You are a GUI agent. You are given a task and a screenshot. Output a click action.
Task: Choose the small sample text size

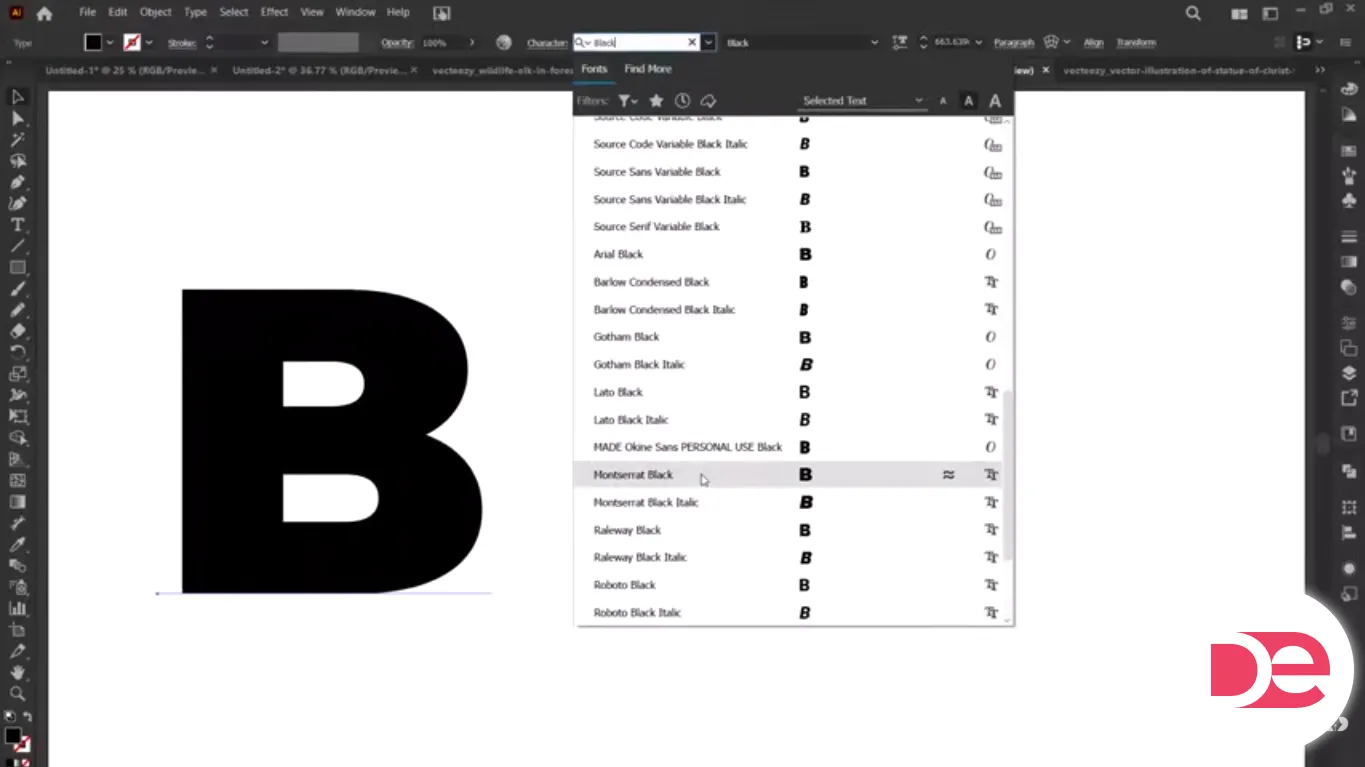943,101
